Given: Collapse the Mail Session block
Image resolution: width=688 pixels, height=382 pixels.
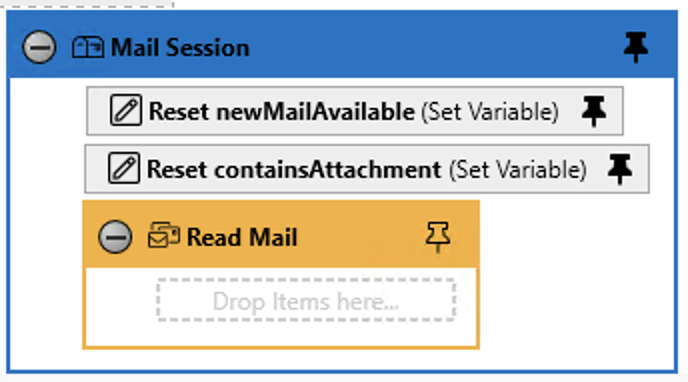Looking at the screenshot, I should pos(39,47).
